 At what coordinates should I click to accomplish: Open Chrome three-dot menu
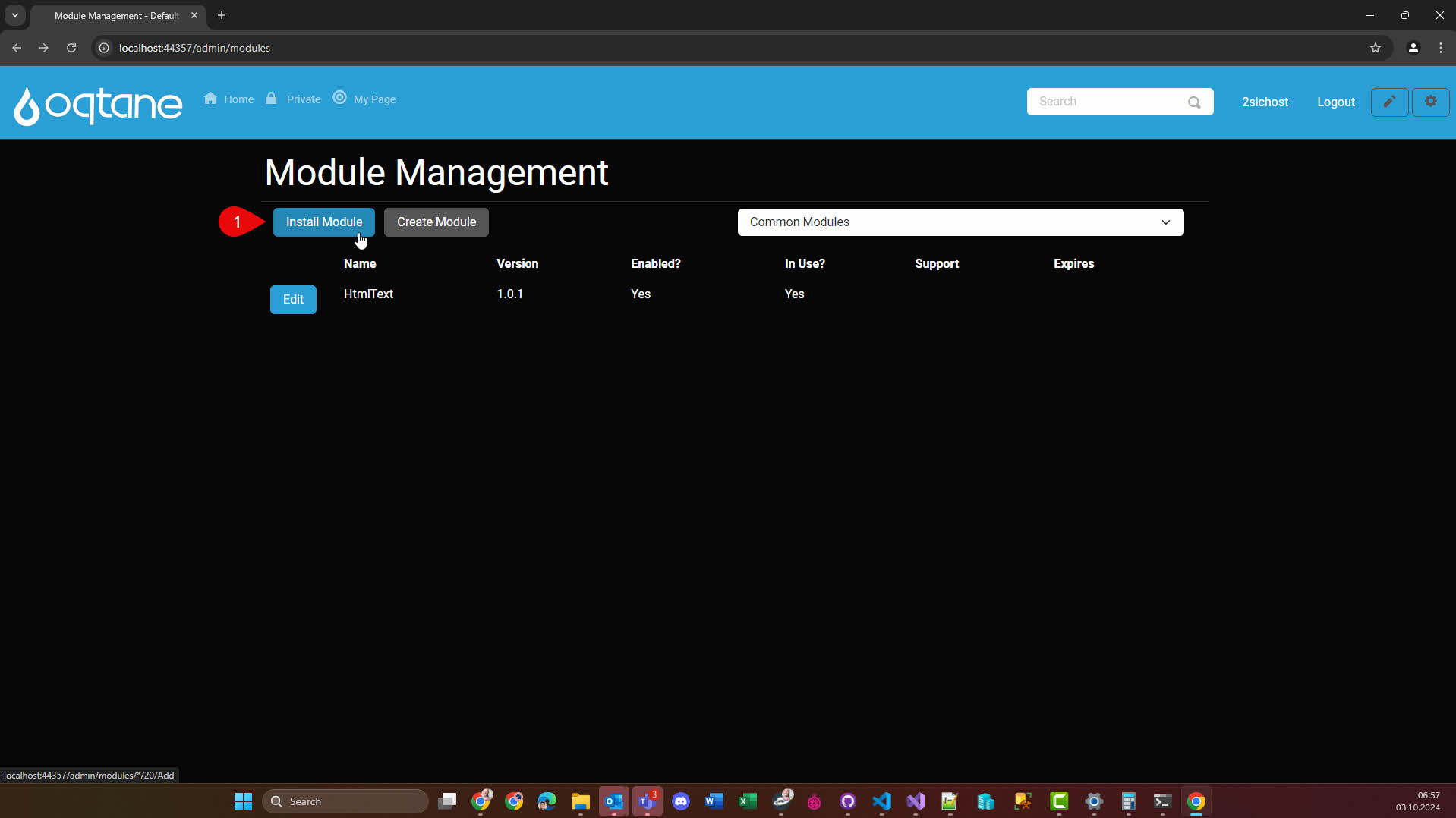click(x=1440, y=48)
